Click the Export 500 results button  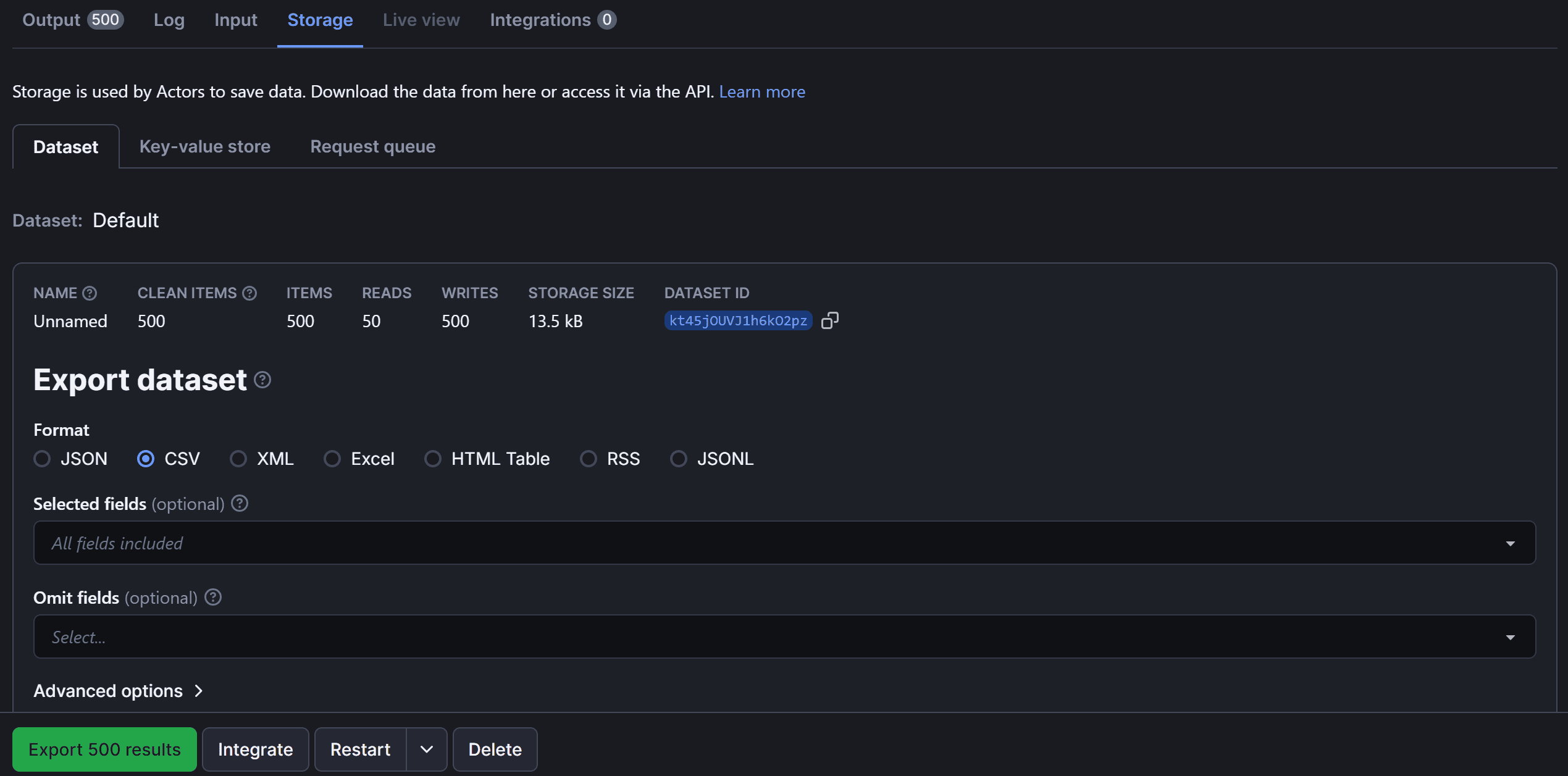click(104, 749)
